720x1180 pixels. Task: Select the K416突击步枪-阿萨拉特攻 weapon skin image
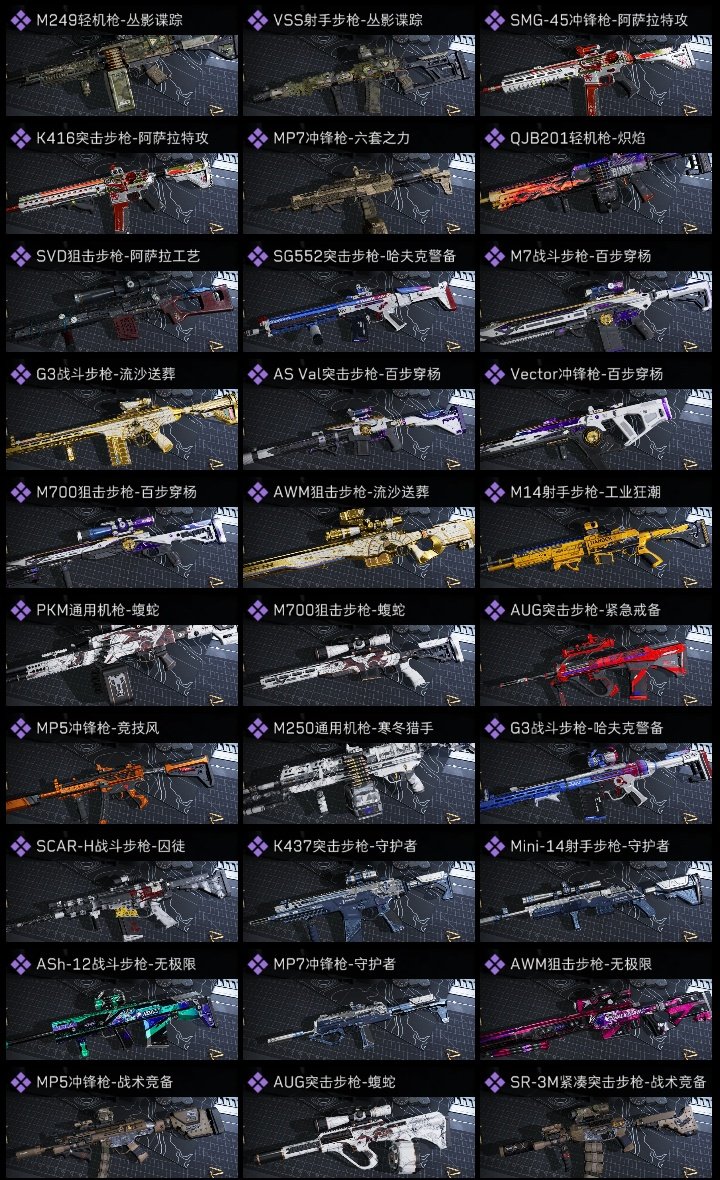122,193
